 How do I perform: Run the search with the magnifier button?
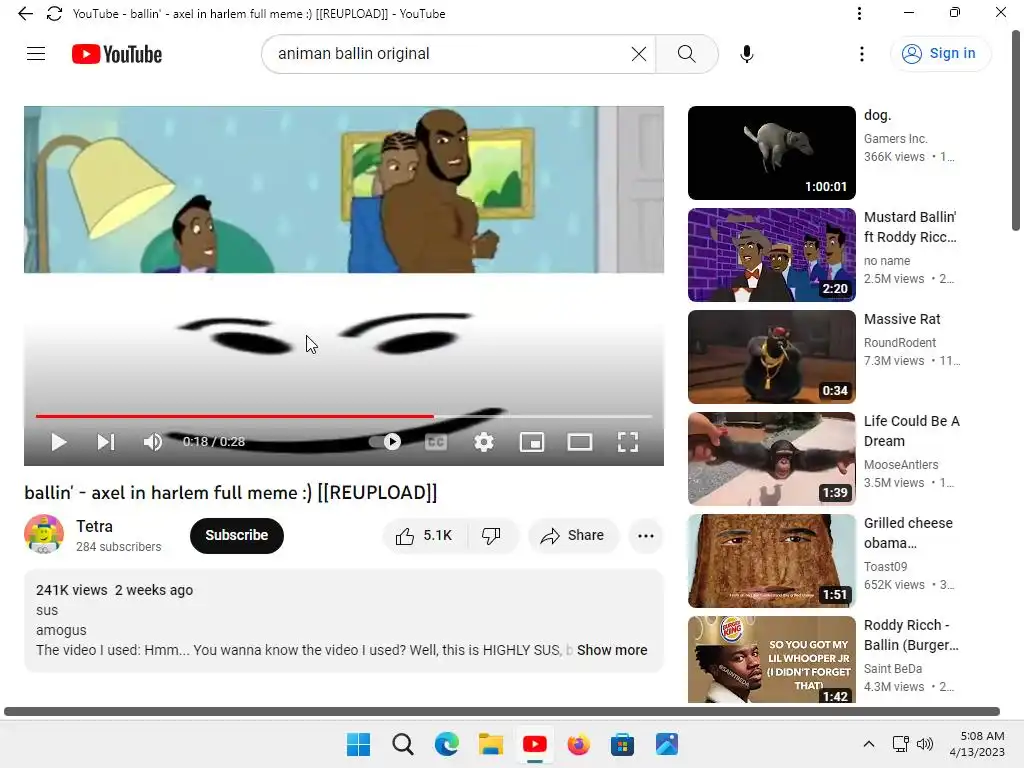click(686, 54)
